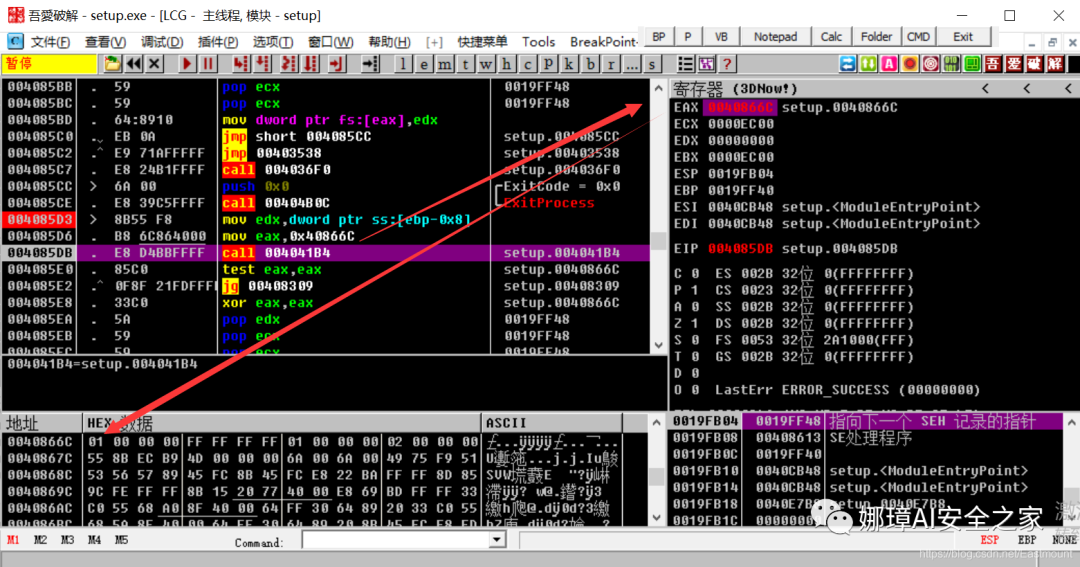Viewport: 1080px width, 567px height.
Task: Run the program with the red play icon
Action: tap(187, 64)
